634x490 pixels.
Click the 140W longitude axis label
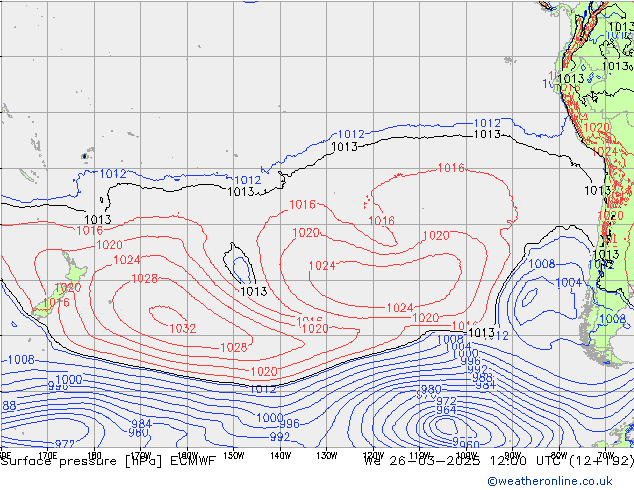tap(280, 456)
